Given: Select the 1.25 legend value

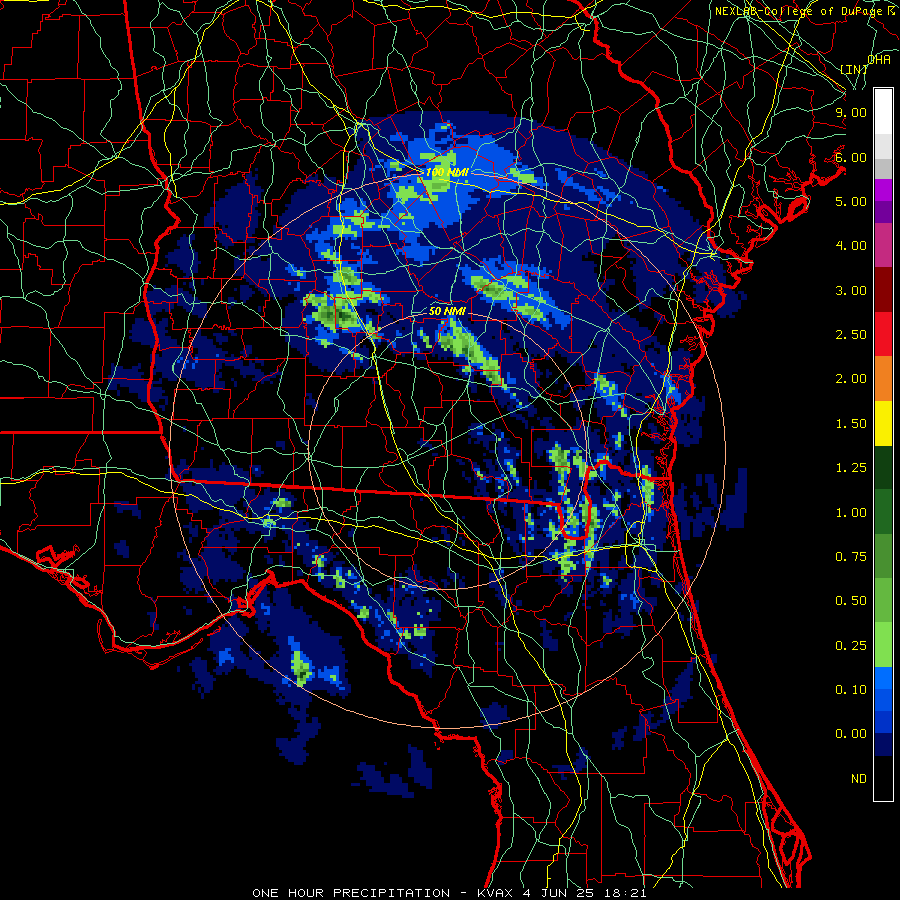Looking at the screenshot, I should coord(851,468).
